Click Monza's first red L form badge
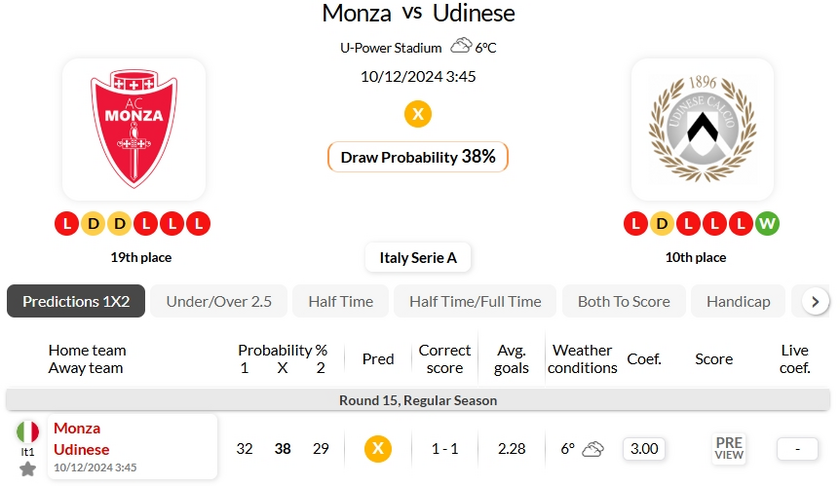Screen dimensions: 840x486 coord(67,223)
